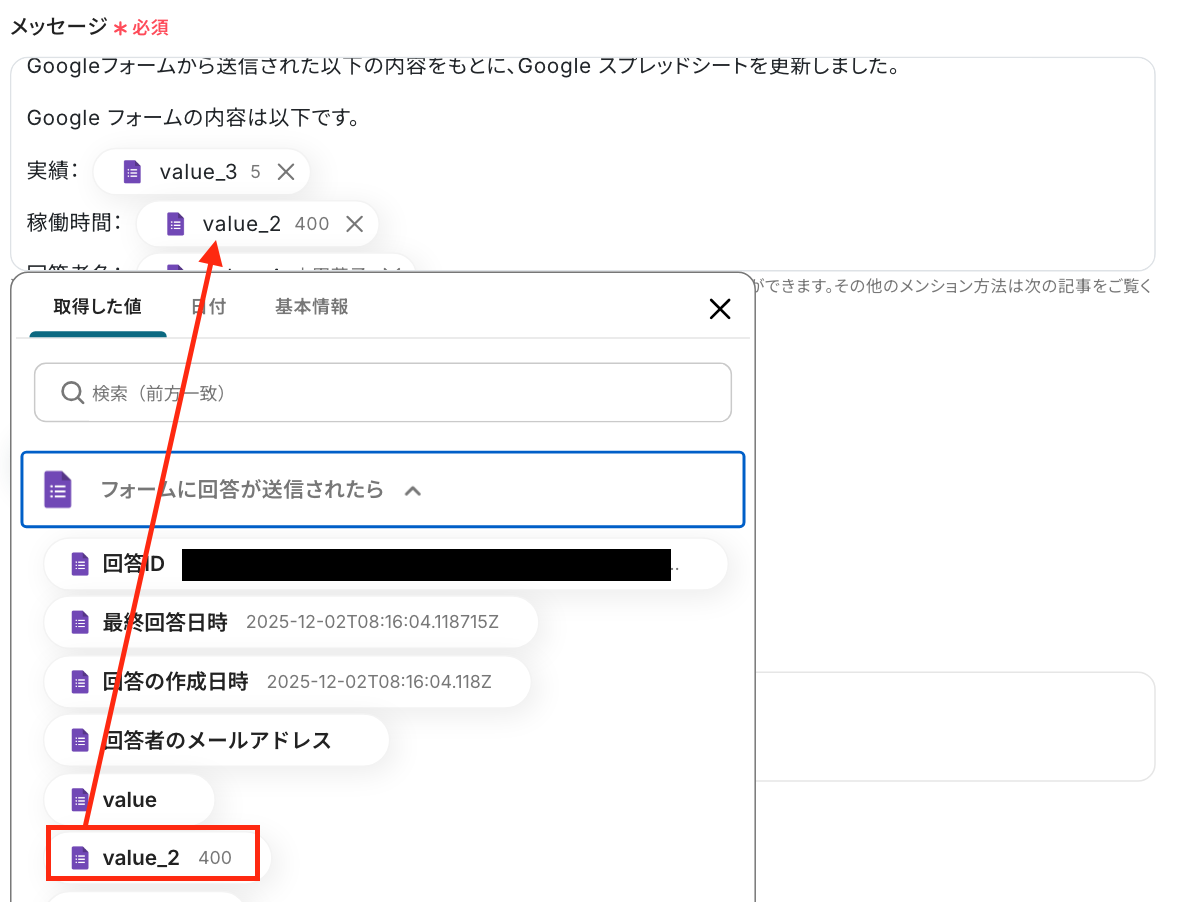The width and height of the screenshot is (1188, 902).
Task: Click the timestamp 2025-12-02T08:16:04.118715Z
Action: (372, 622)
